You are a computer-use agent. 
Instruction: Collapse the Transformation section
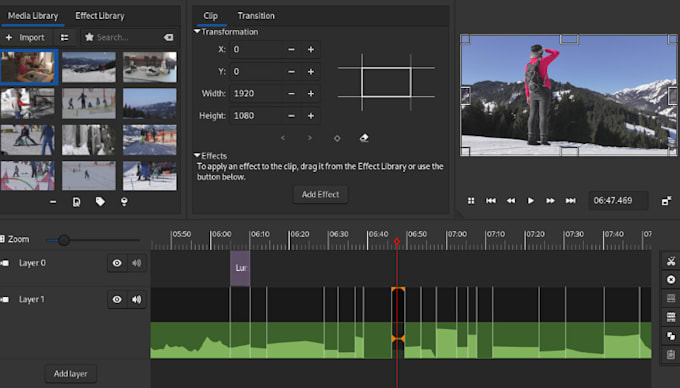pos(197,32)
